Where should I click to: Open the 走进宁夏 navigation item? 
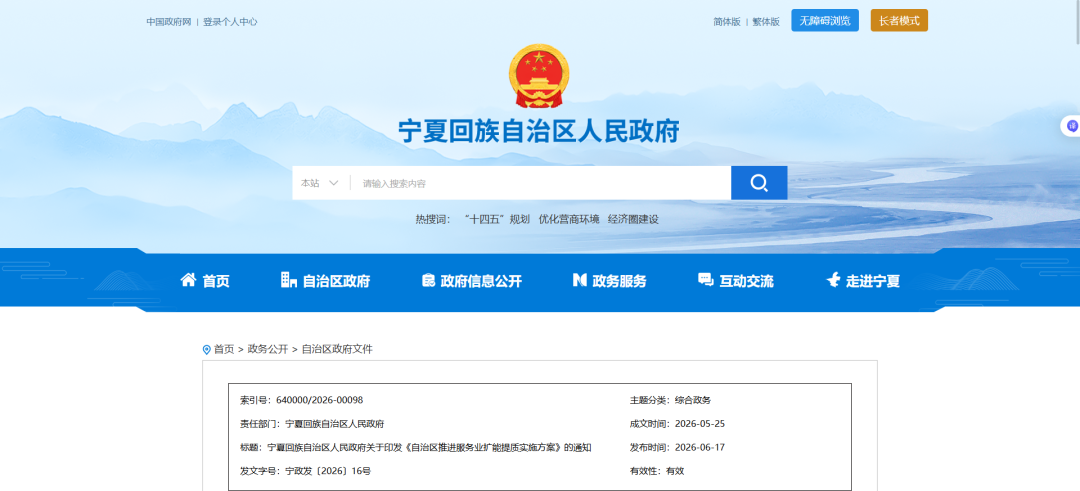(873, 281)
